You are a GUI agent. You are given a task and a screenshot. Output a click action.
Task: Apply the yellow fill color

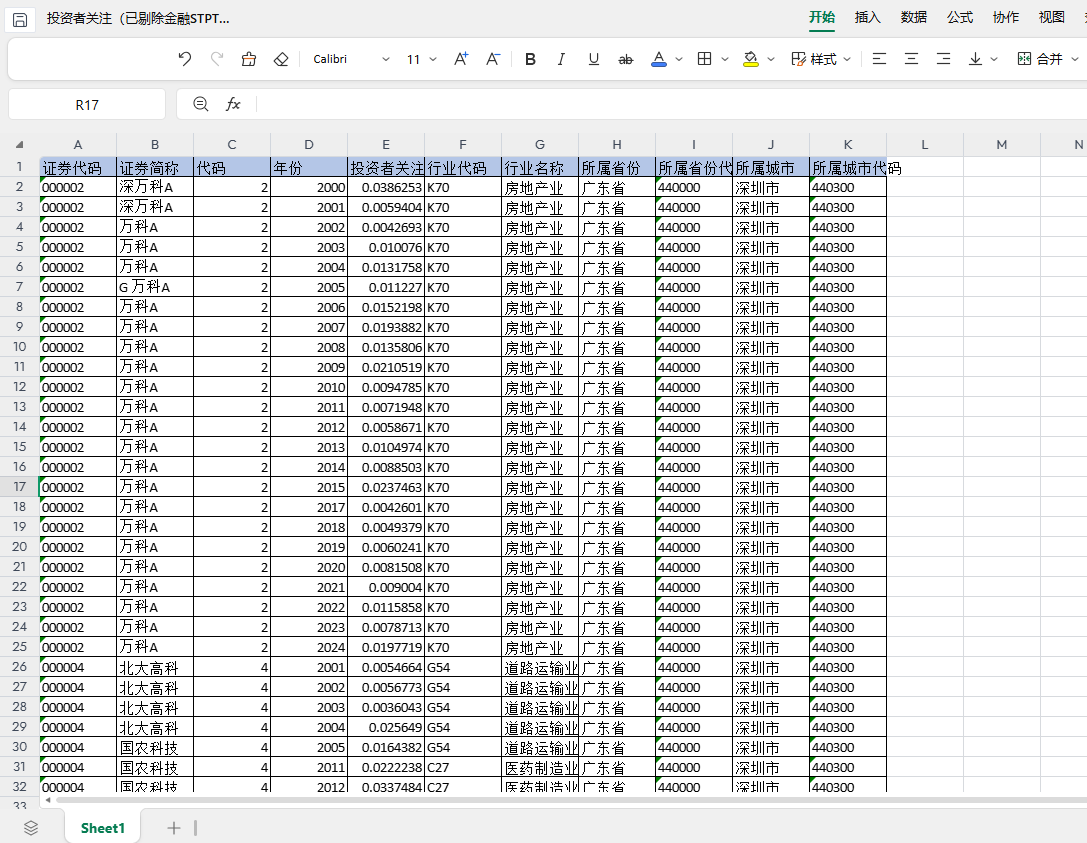pyautogui.click(x=751, y=60)
